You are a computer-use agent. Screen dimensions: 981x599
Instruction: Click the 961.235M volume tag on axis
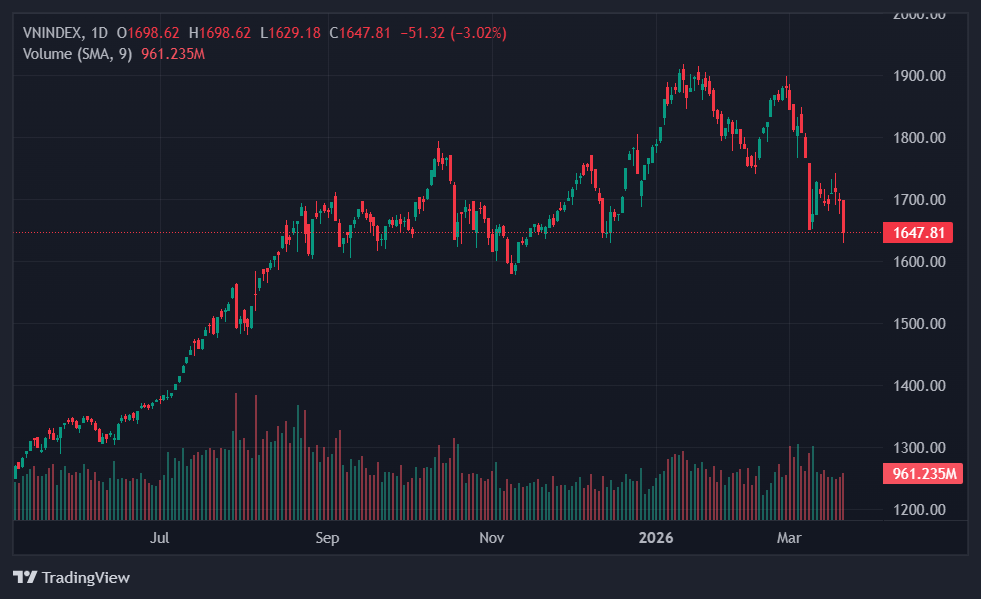[x=924, y=474]
